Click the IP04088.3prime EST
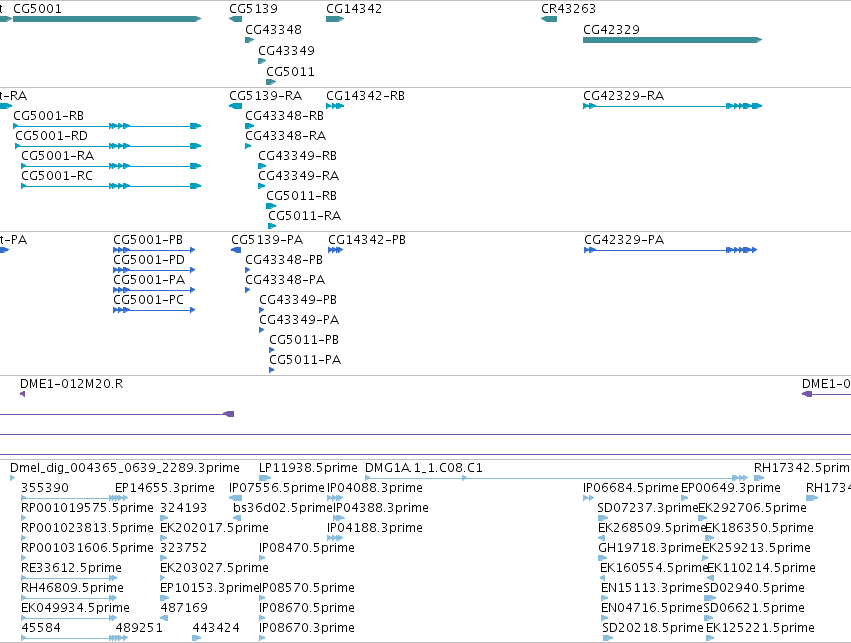Image resolution: width=851 pixels, height=643 pixels. point(335,498)
